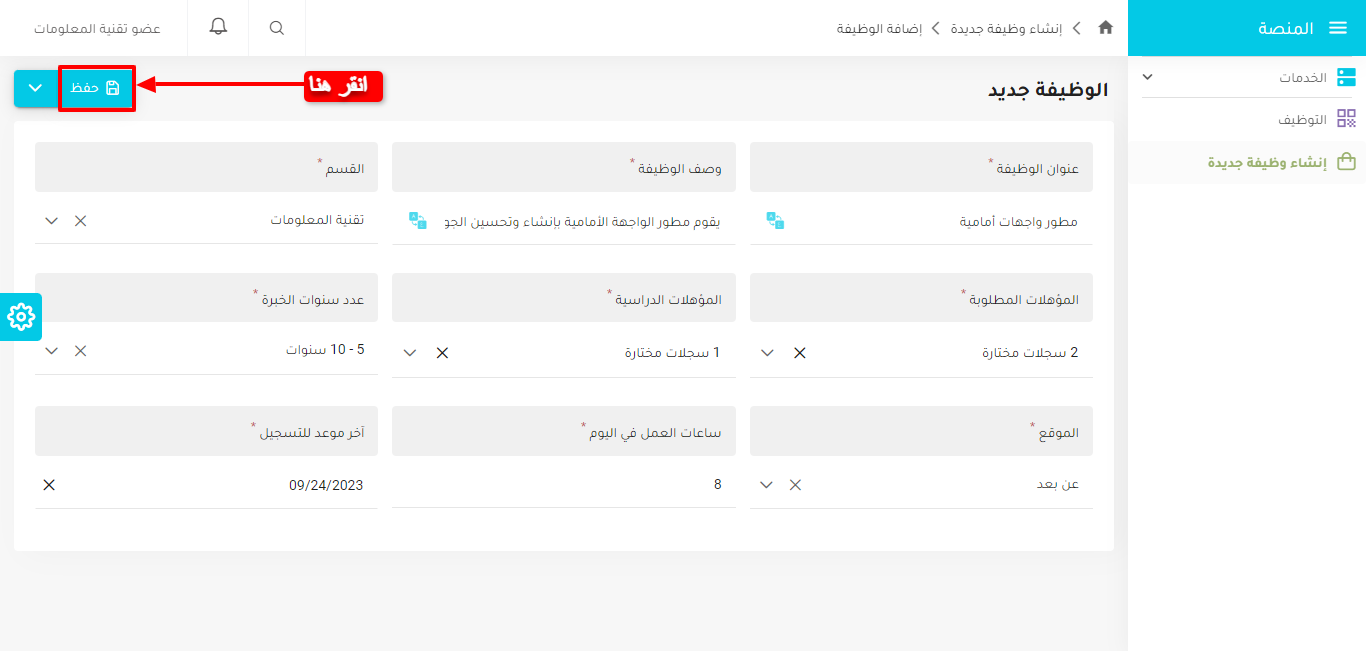The width and height of the screenshot is (1366, 651).
Task: Click the notification bell icon
Action: pos(218,28)
